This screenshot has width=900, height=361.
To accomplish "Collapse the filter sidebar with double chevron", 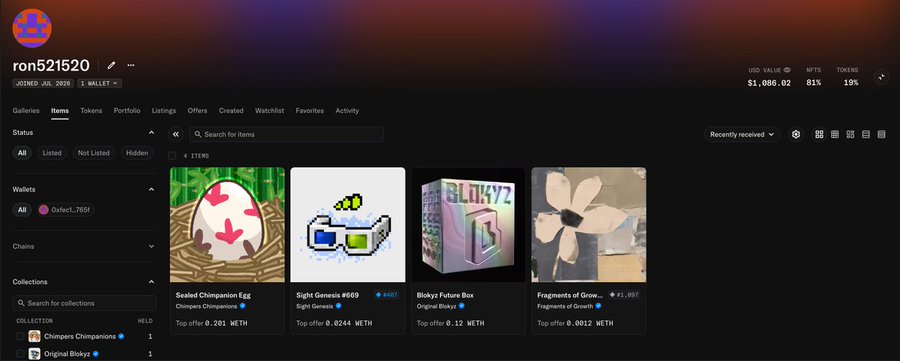I will pyautogui.click(x=176, y=134).
